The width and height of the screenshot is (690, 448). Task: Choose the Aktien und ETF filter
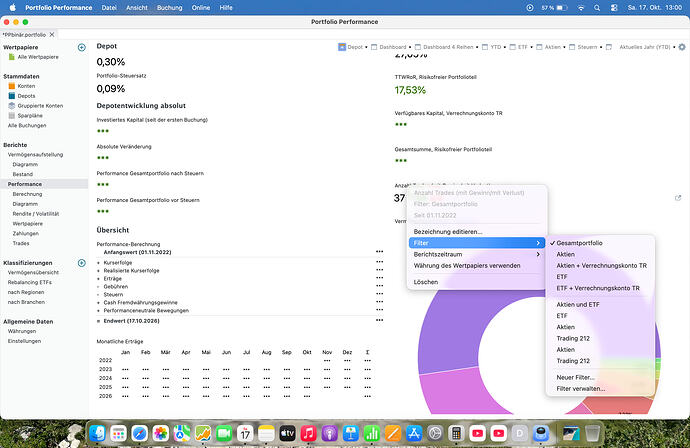(600, 305)
